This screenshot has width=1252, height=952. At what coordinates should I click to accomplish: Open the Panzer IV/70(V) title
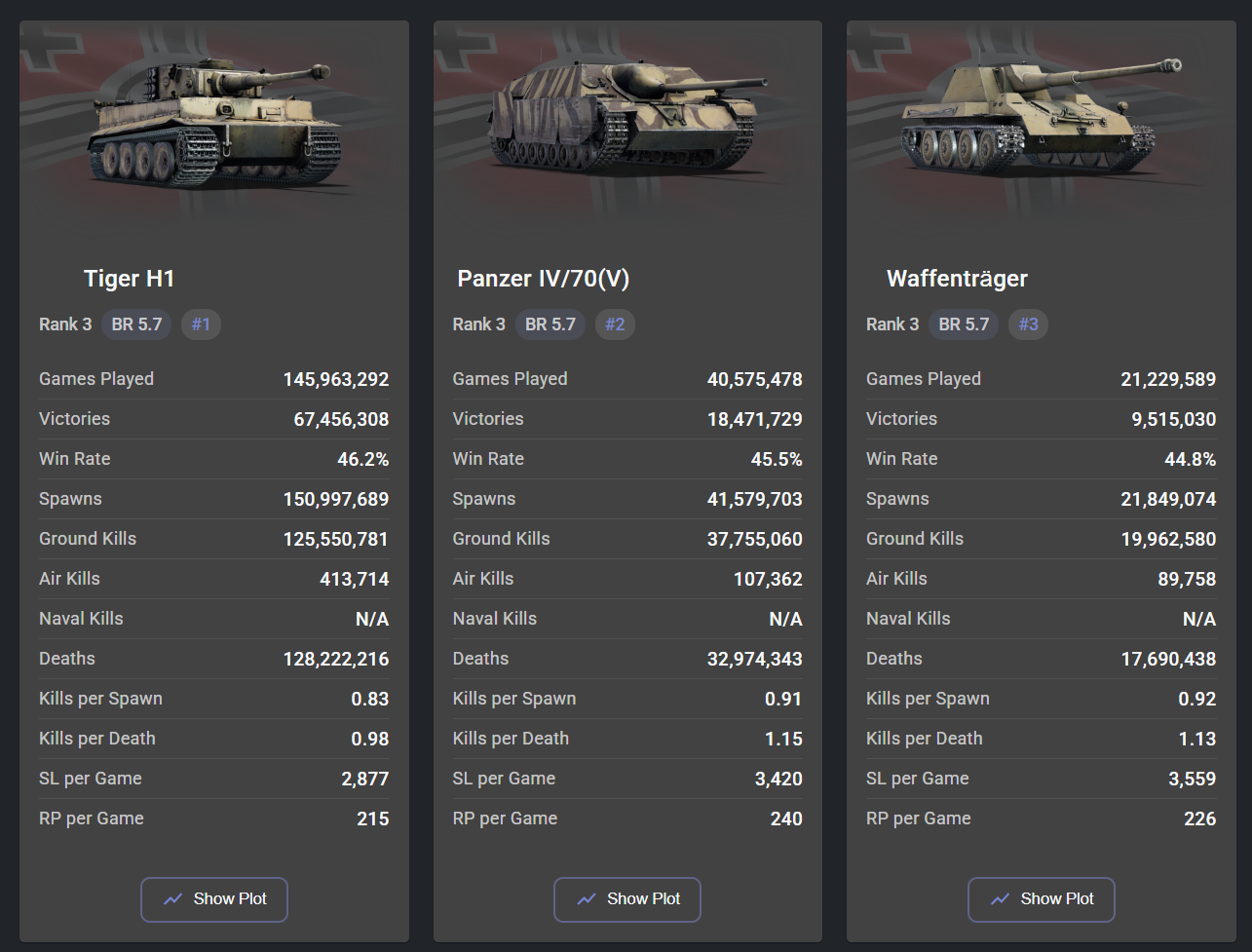tap(544, 279)
